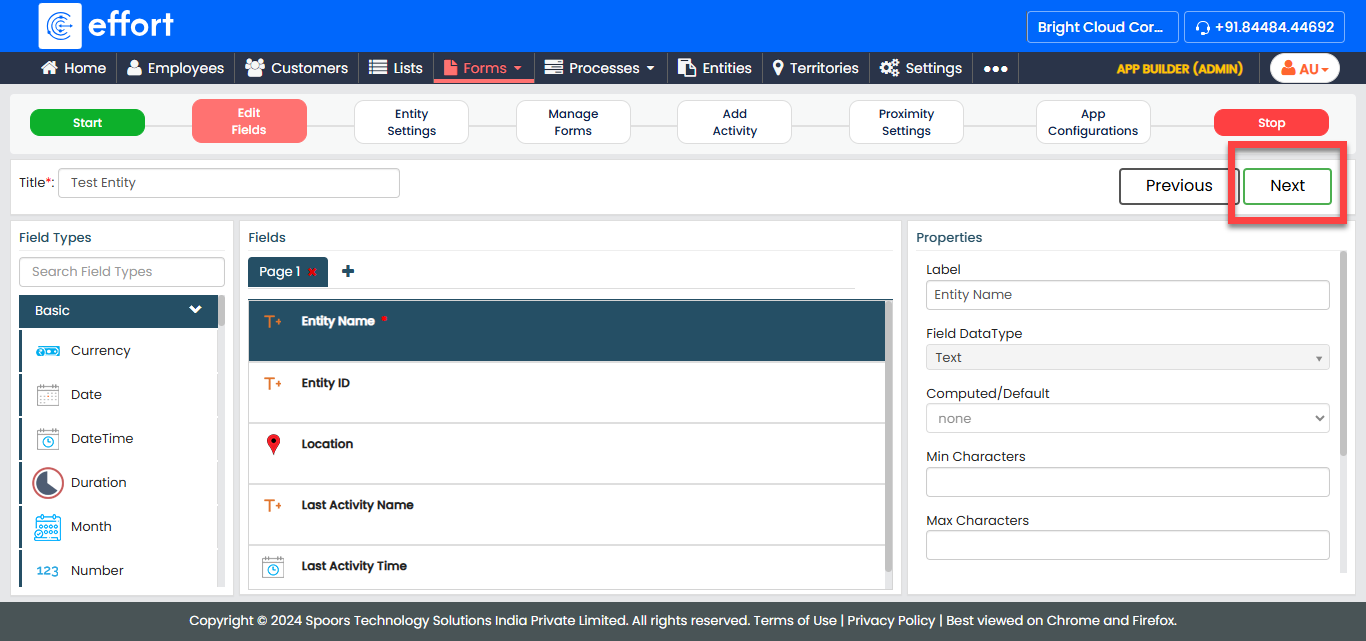The height and width of the screenshot is (641, 1366).
Task: Select the Date calendar icon
Action: pos(47,395)
